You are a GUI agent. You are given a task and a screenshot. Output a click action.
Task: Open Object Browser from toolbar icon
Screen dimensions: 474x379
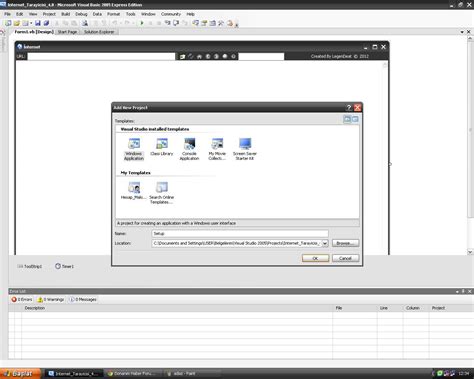pos(212,23)
